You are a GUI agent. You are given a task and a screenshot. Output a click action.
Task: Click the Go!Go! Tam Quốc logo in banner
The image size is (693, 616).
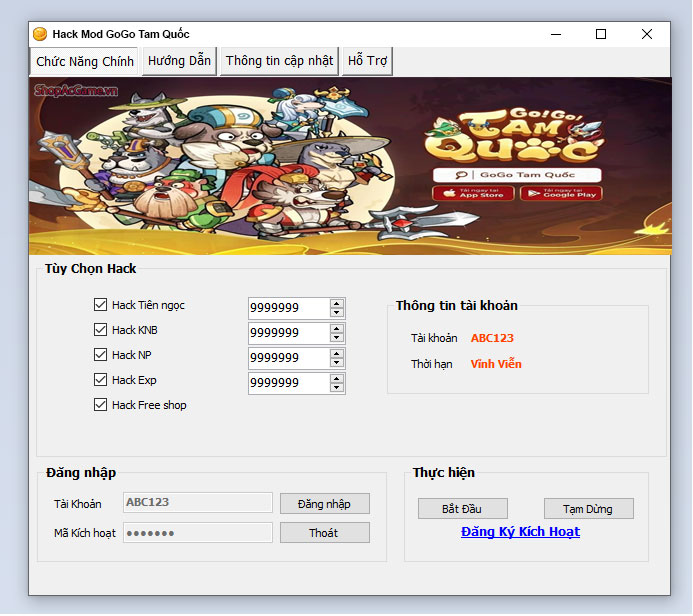(514, 135)
